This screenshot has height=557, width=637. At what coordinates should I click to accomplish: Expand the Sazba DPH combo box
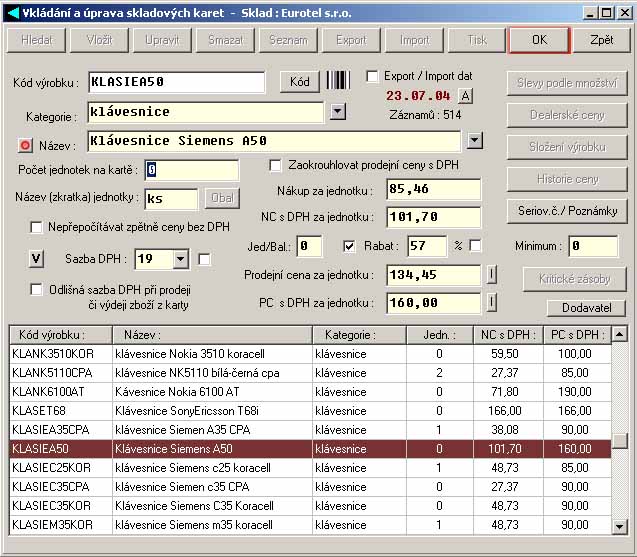pyautogui.click(x=181, y=259)
